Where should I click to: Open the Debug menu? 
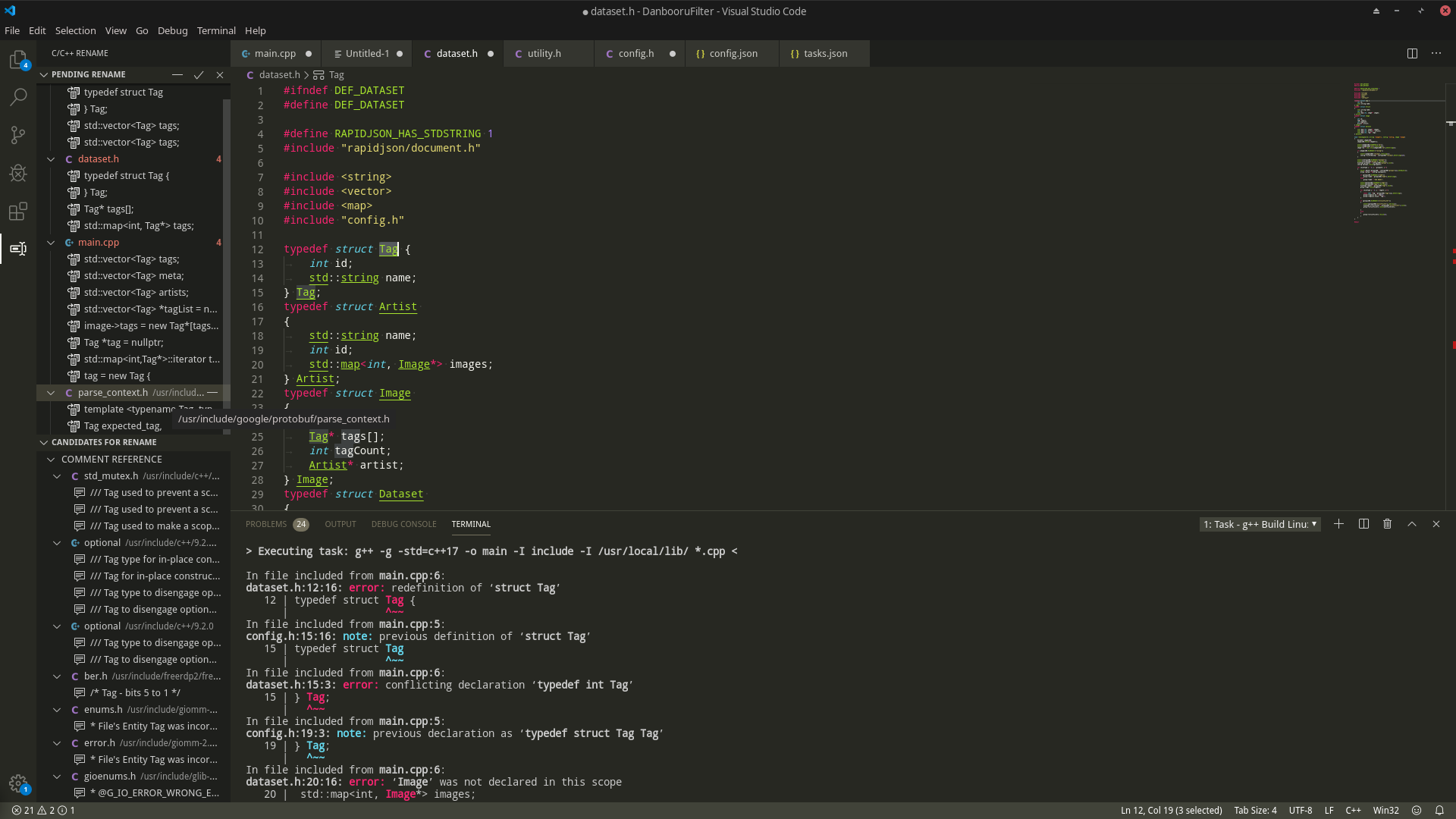(x=172, y=30)
